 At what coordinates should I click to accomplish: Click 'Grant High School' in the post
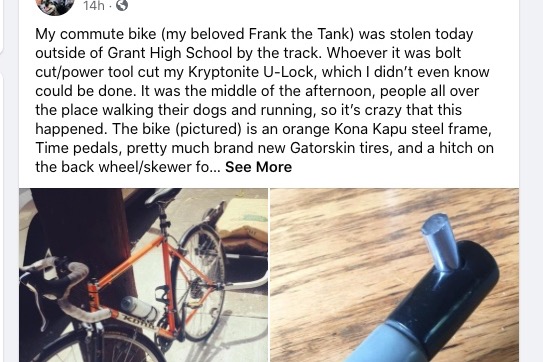(x=170, y=53)
